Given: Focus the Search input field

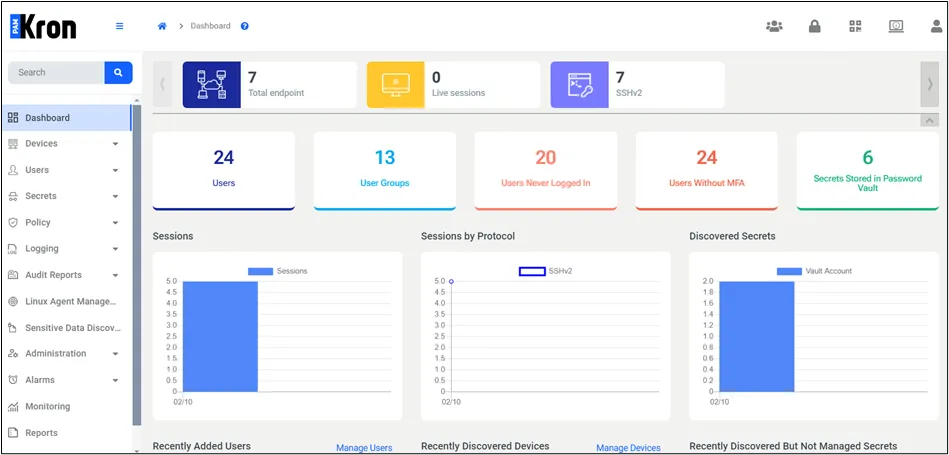Looking at the screenshot, I should [56, 73].
